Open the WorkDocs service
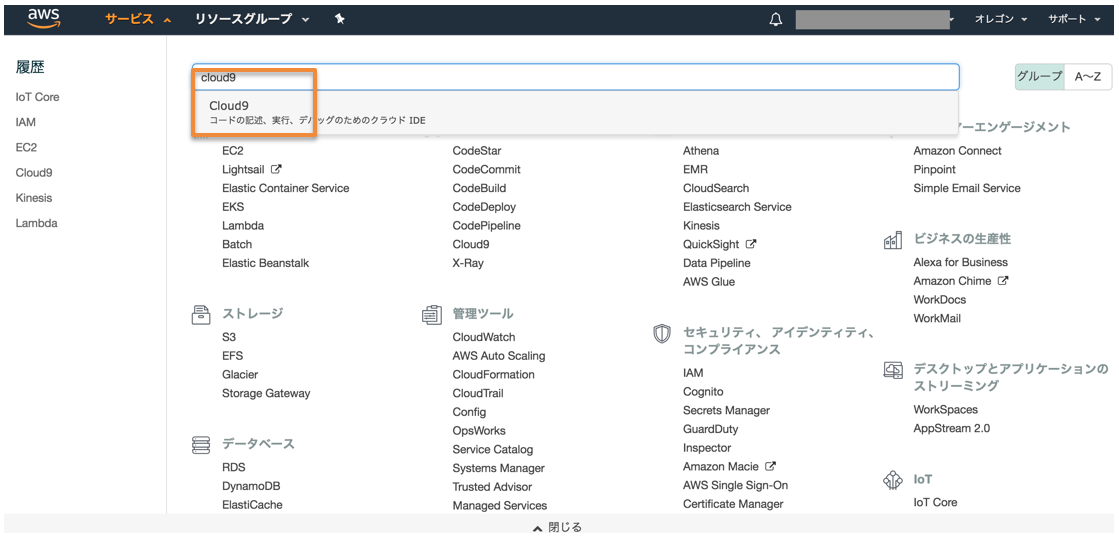 click(x=941, y=300)
